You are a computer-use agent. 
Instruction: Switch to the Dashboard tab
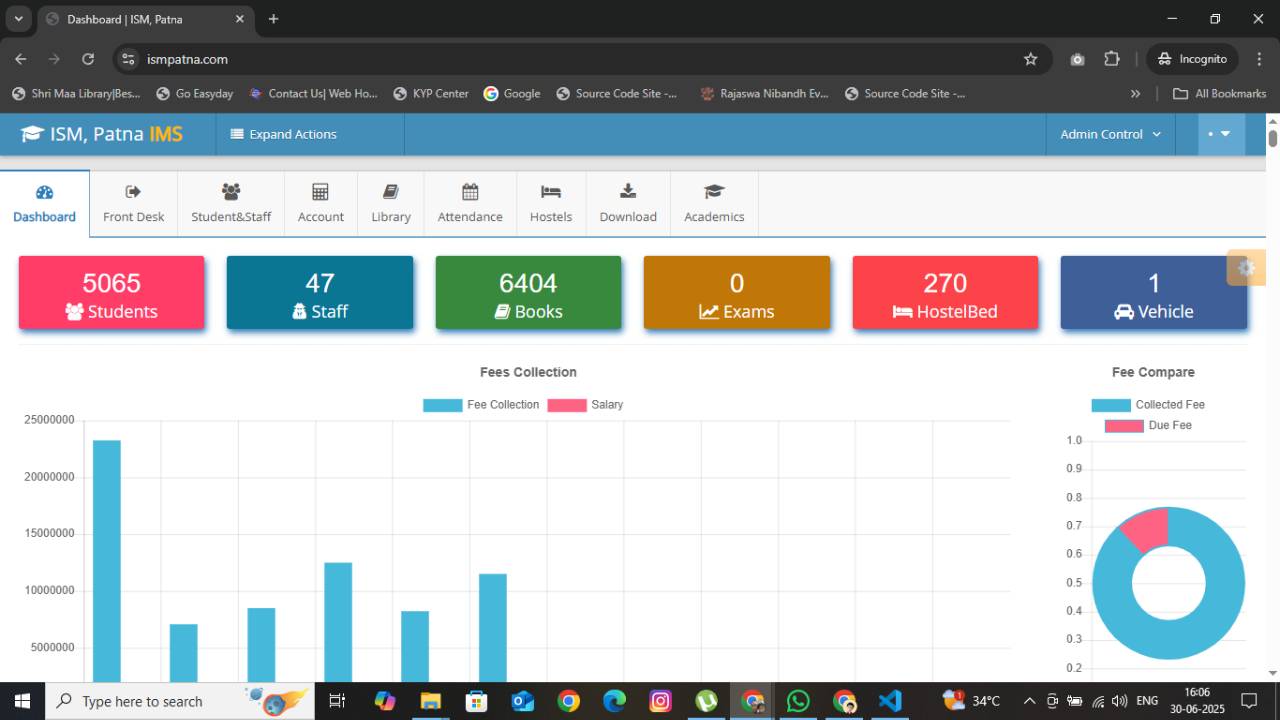point(44,203)
